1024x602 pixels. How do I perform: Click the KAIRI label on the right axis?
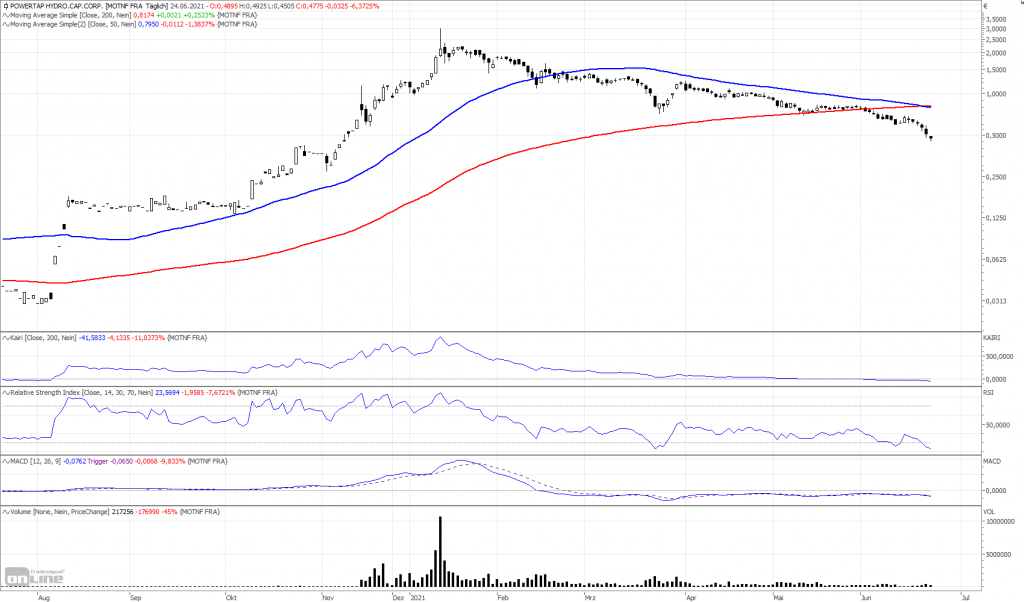pyautogui.click(x=991, y=338)
